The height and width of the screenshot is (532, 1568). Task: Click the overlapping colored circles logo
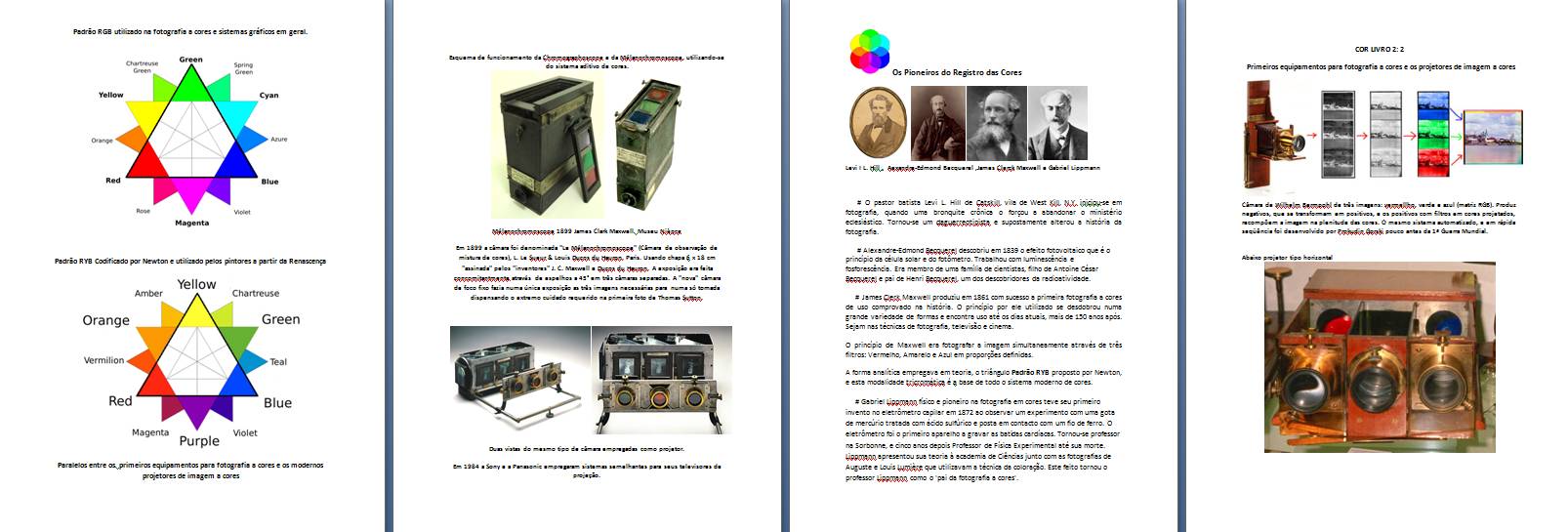click(869, 52)
